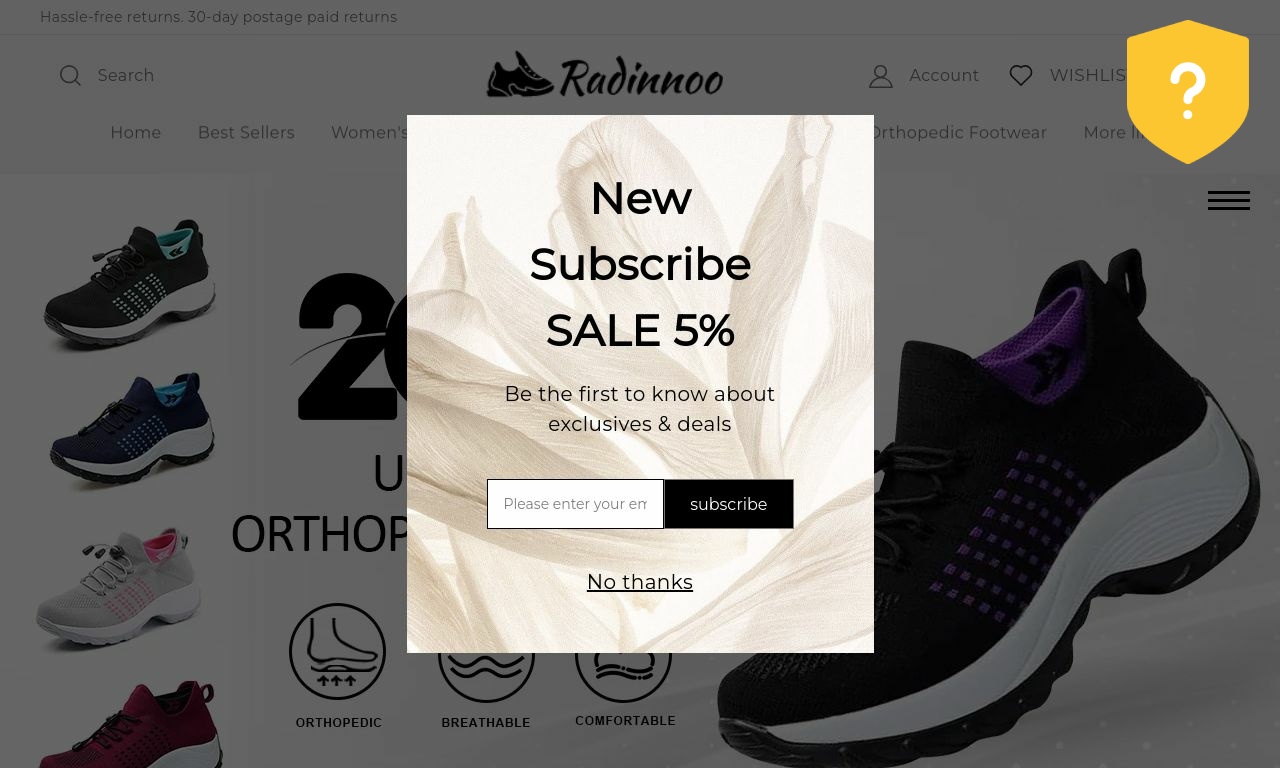The width and height of the screenshot is (1280, 768).
Task: Click the wishlist heart icon
Action: pos(1021,76)
